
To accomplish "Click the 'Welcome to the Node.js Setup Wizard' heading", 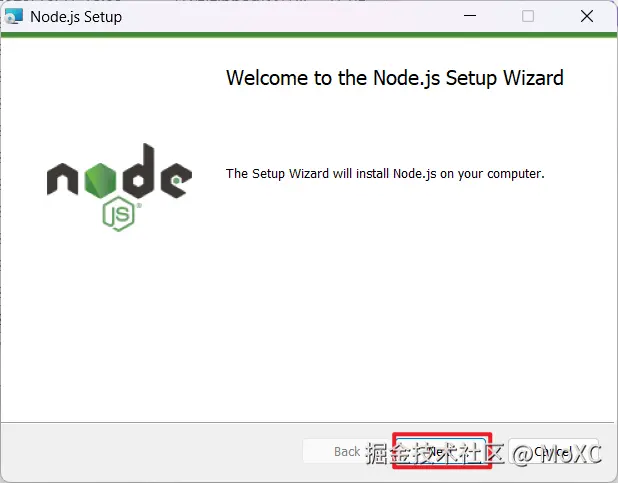I will click(x=395, y=78).
